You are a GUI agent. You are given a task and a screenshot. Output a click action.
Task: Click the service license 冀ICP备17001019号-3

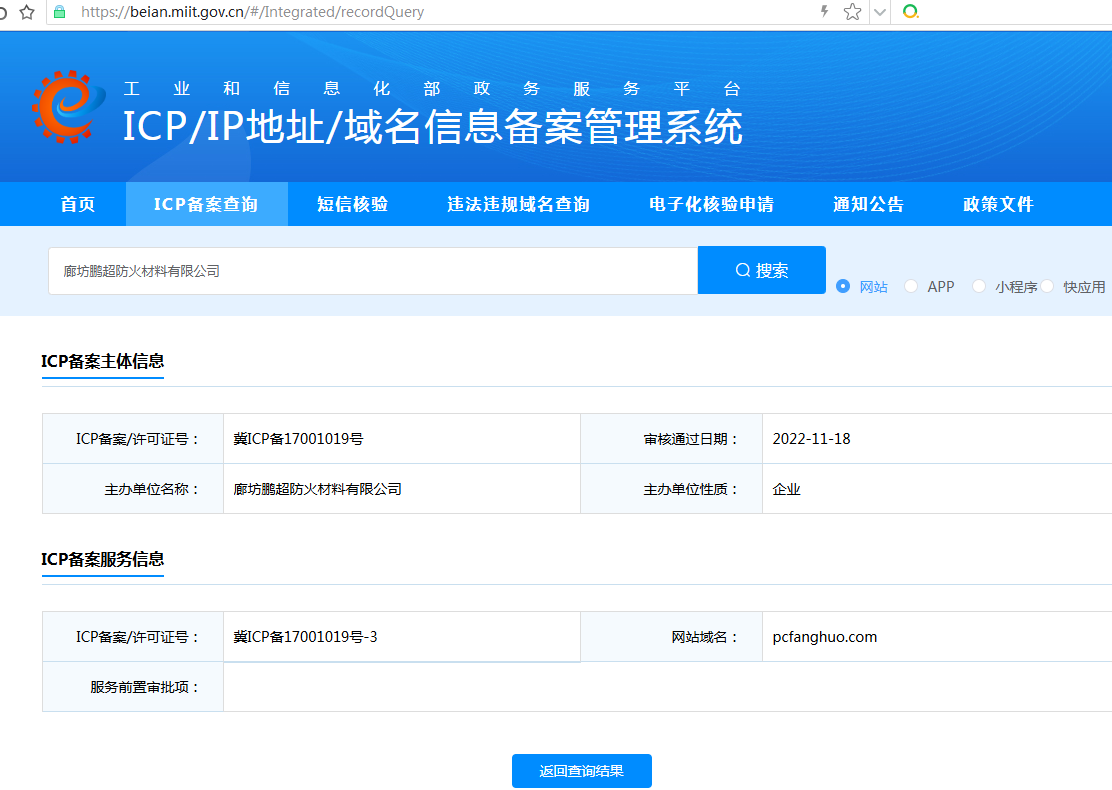(x=306, y=637)
